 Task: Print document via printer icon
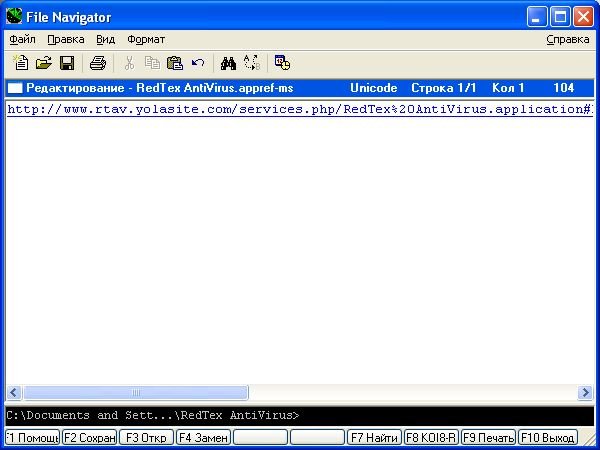(98, 63)
